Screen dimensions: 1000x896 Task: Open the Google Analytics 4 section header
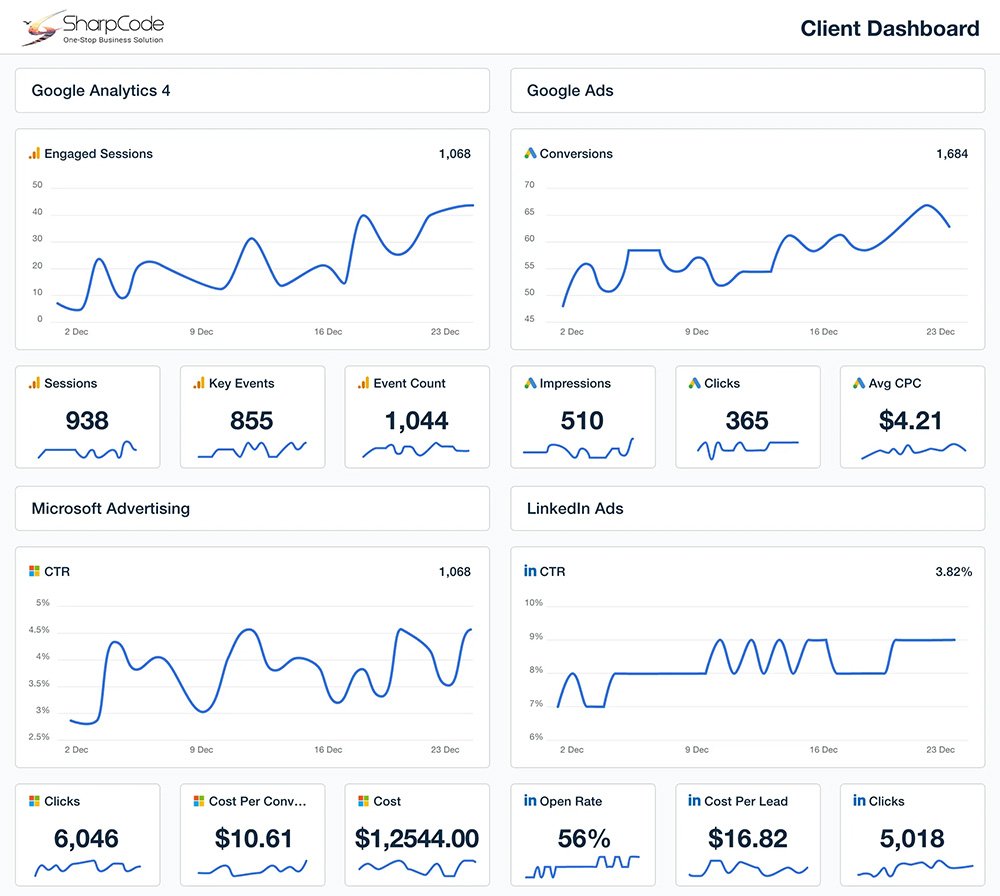pos(252,91)
